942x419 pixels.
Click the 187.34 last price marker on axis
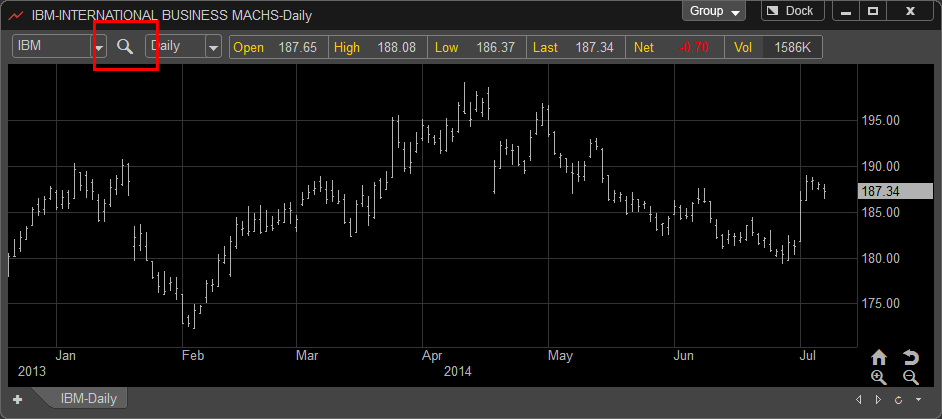coord(895,192)
